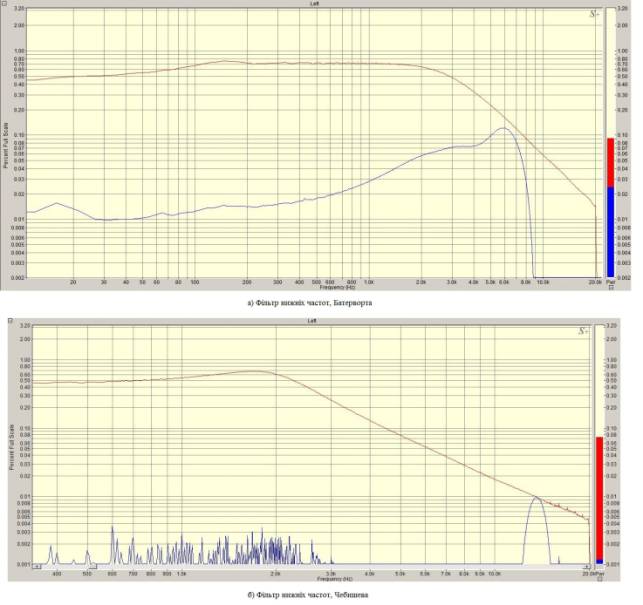Click the blue segment of the Butterworth power meter

[611, 232]
